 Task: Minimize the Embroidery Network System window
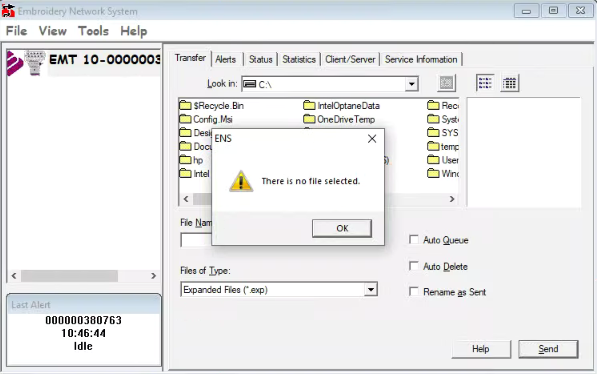(526, 11)
